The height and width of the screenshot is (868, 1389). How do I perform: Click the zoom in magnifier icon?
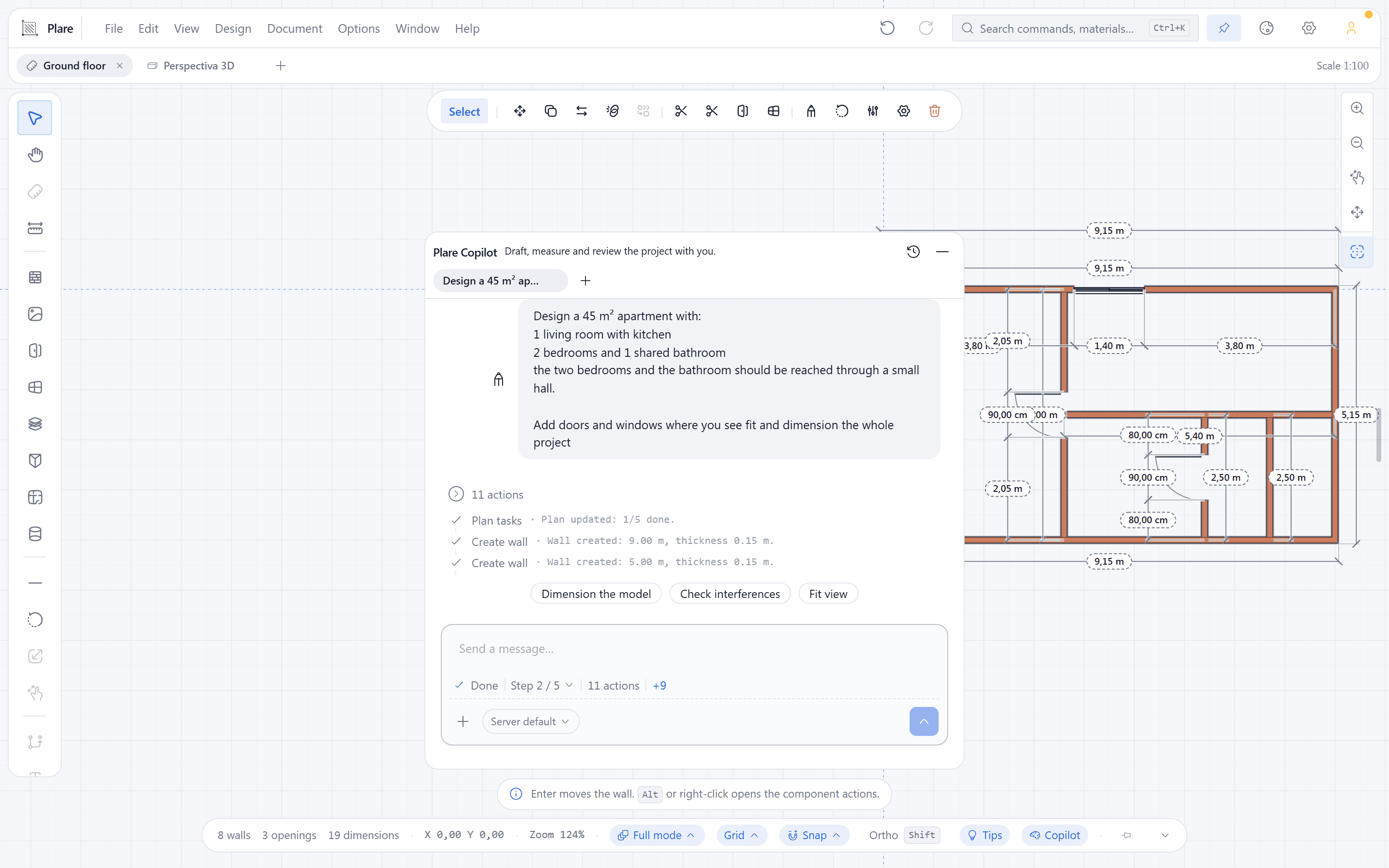click(1357, 108)
